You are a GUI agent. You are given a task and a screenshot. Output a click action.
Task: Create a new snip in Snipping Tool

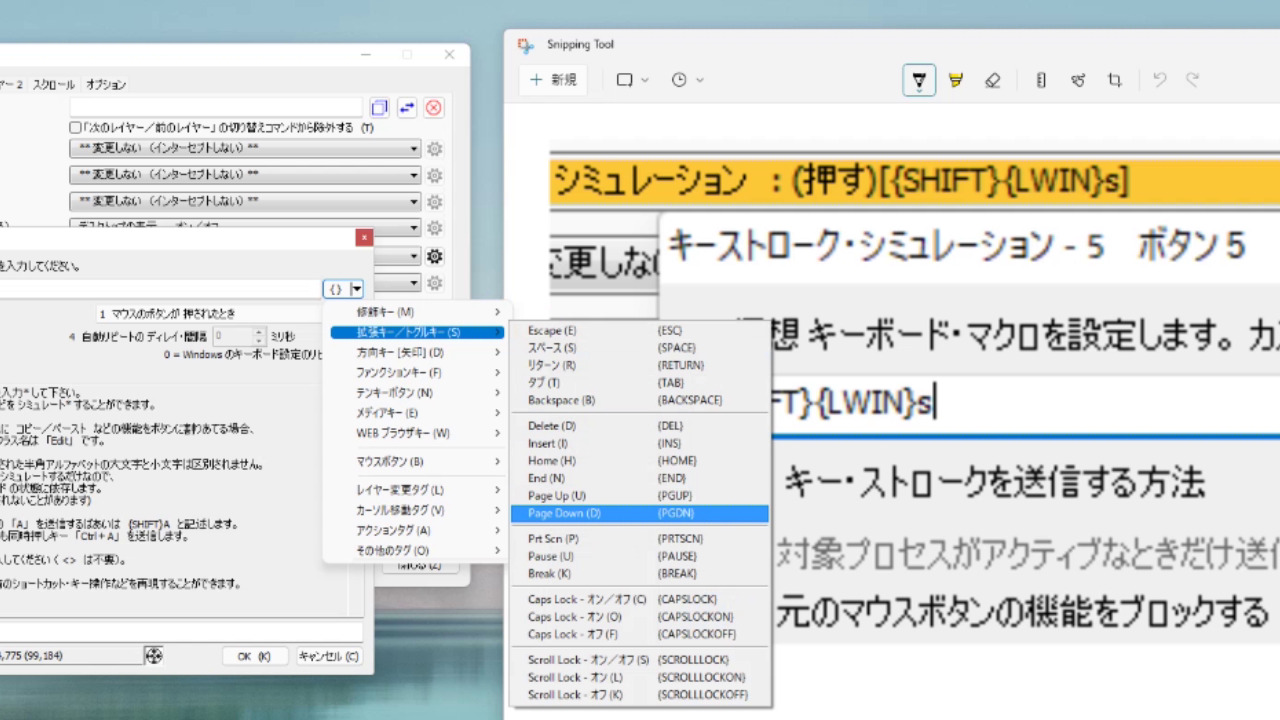[x=553, y=80]
